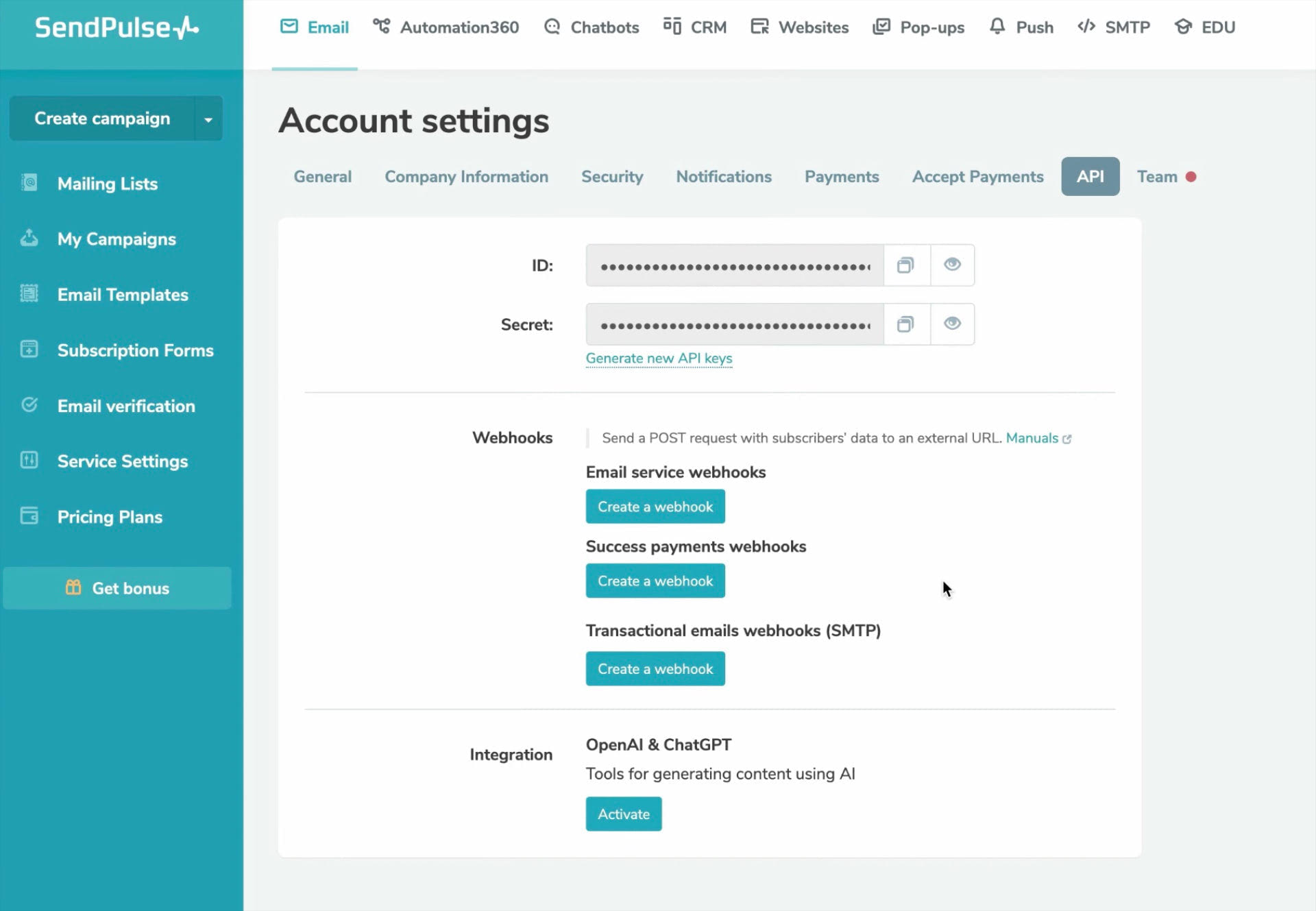Click the gift icon on Get bonus
1316x911 pixels.
tap(73, 587)
